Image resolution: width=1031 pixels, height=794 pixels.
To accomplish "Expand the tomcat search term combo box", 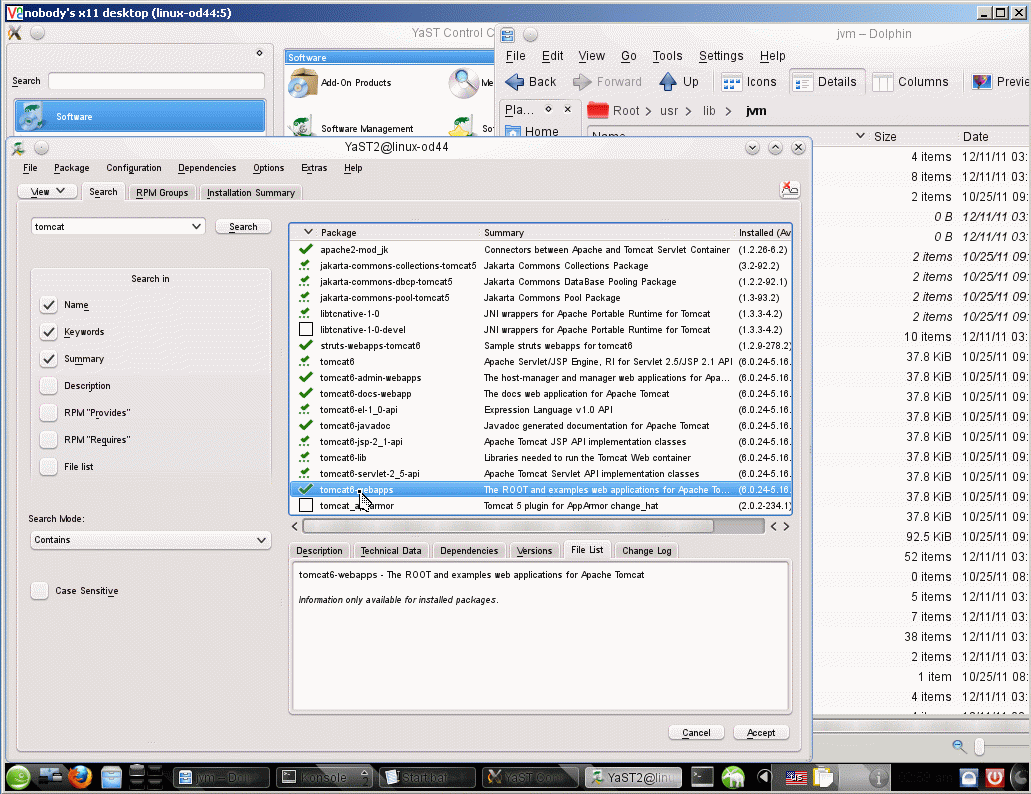I will click(x=196, y=226).
